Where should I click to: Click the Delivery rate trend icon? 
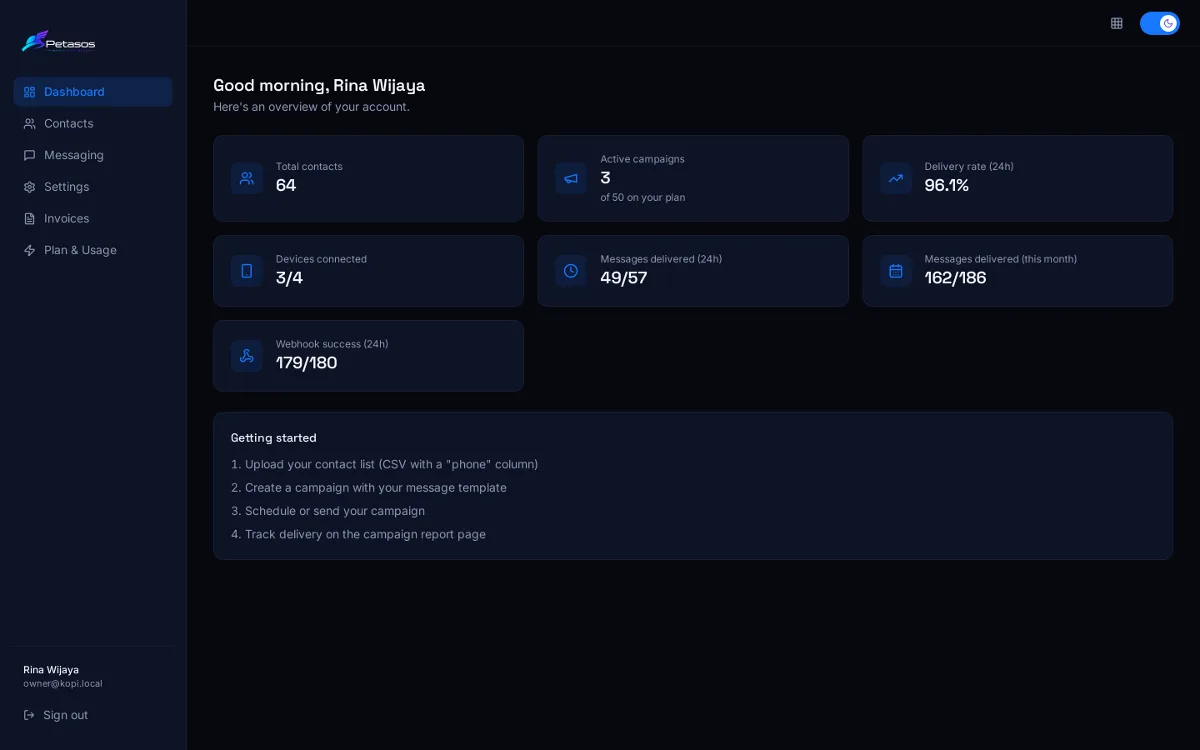point(896,178)
